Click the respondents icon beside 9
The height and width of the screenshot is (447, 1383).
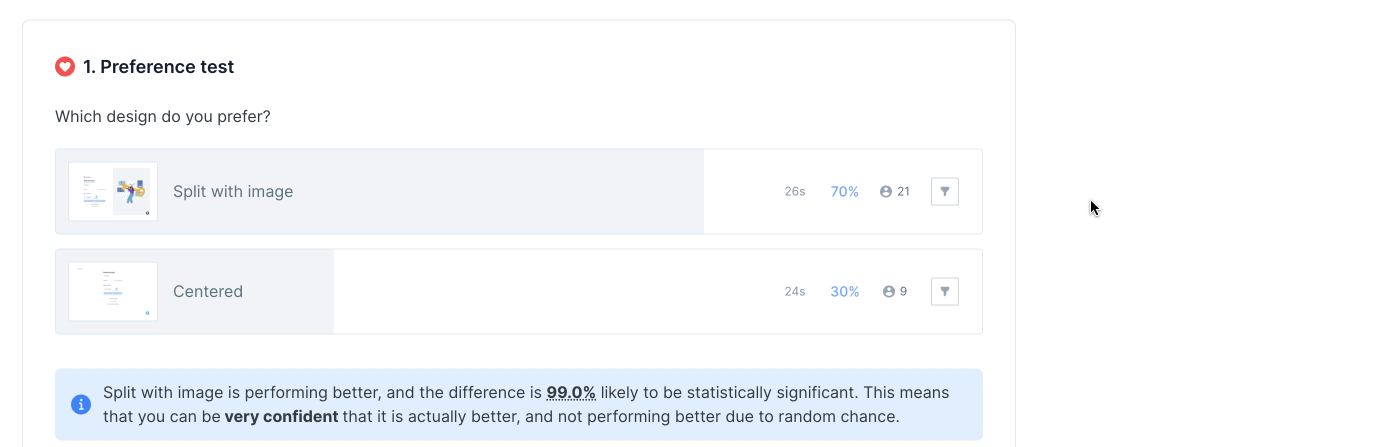(x=888, y=291)
